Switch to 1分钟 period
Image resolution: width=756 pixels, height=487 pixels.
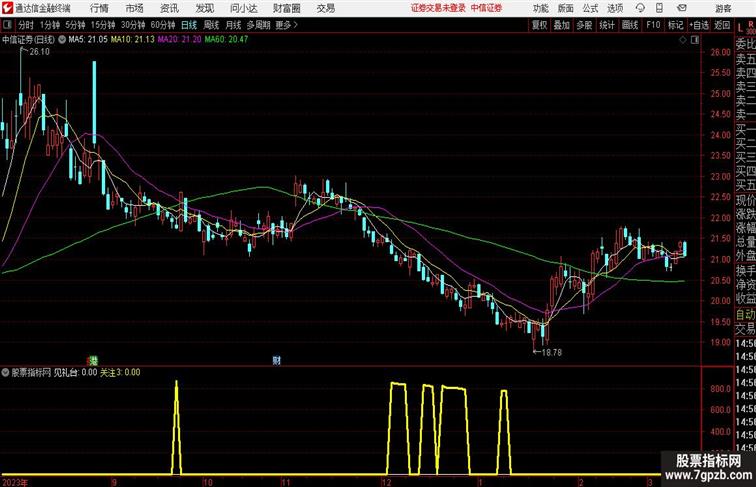pyautogui.click(x=50, y=25)
